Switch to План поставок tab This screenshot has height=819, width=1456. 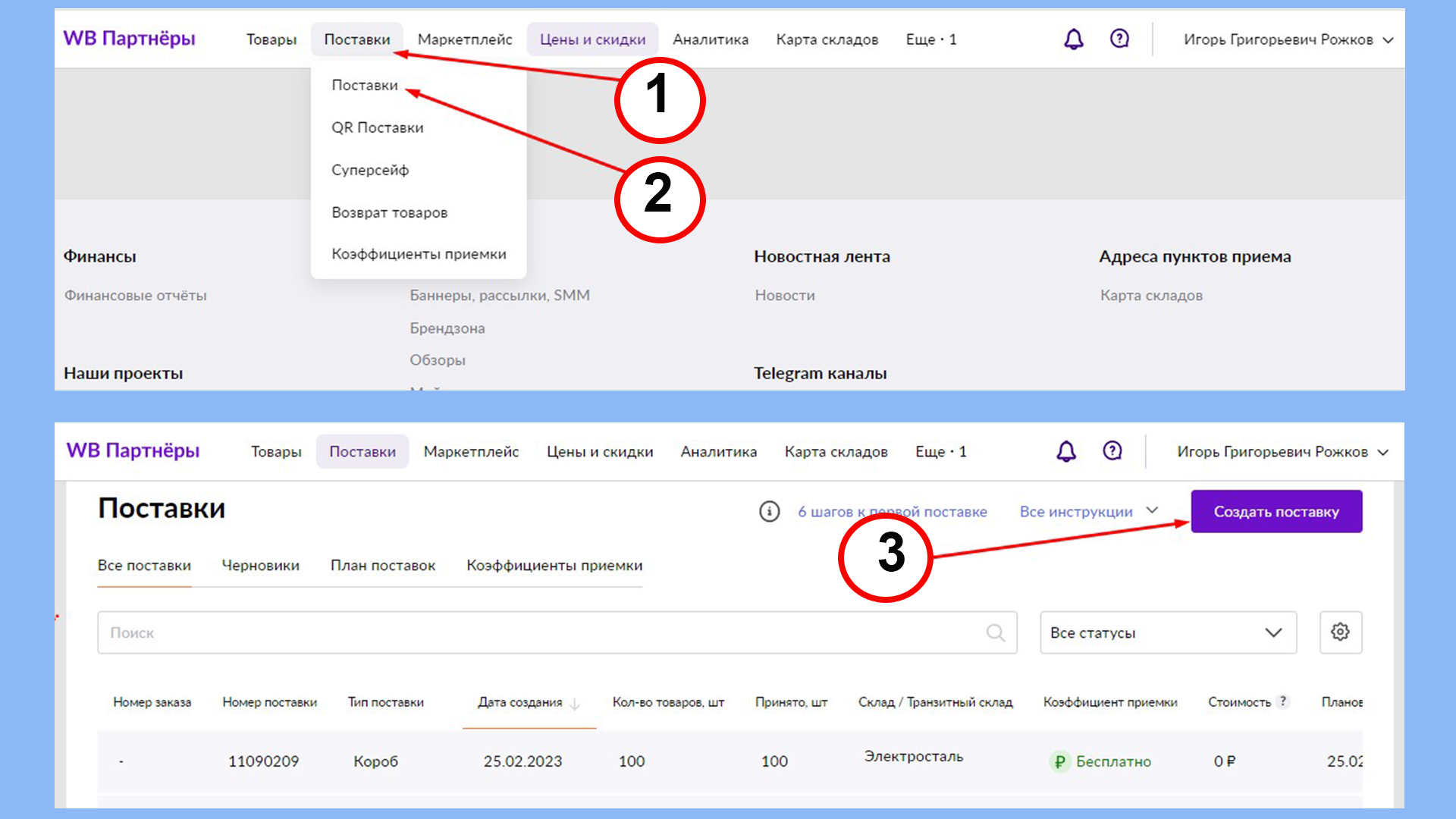coord(383,566)
